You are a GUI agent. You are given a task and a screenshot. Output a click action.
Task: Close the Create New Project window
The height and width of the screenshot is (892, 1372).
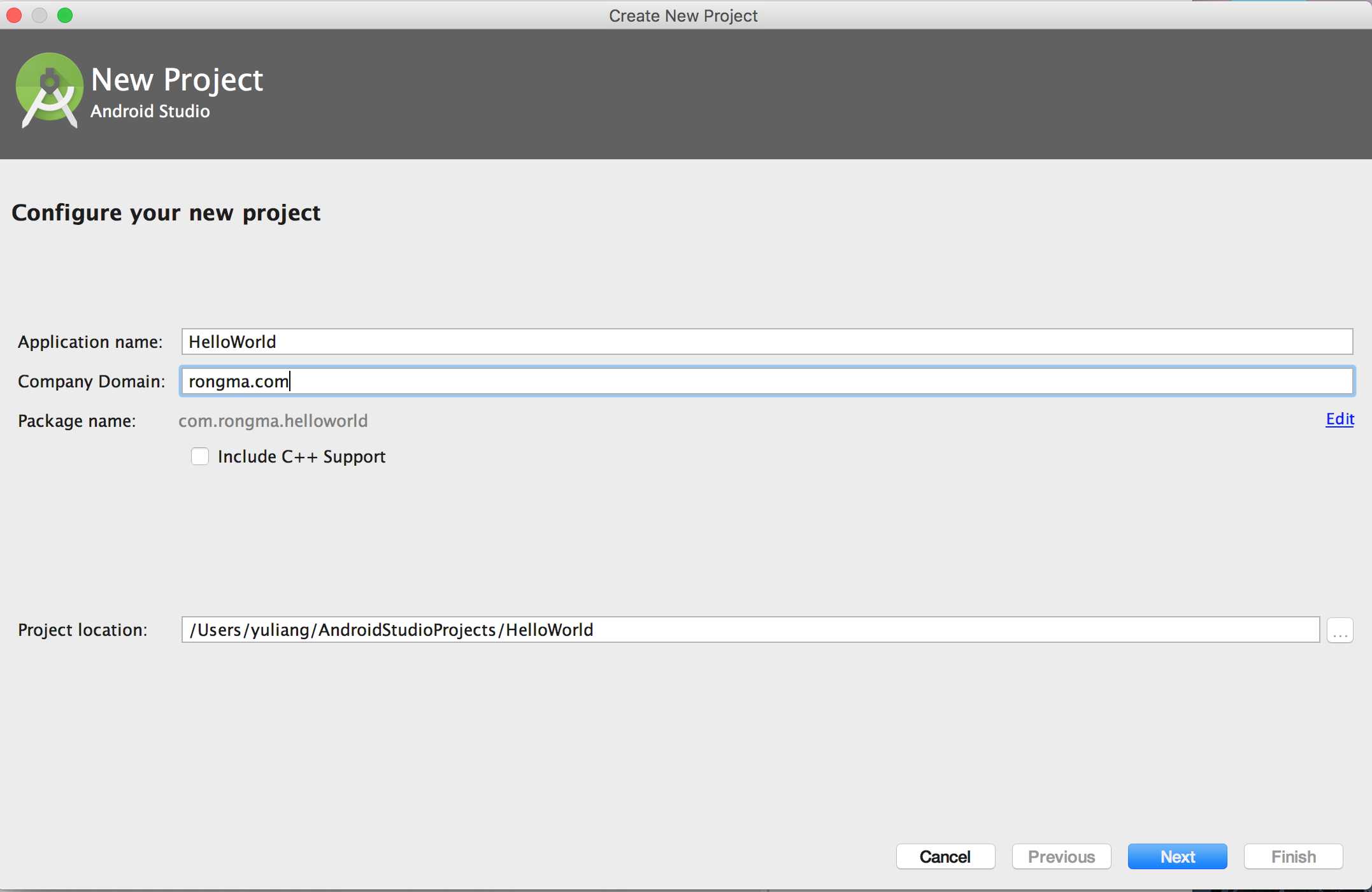(x=14, y=15)
